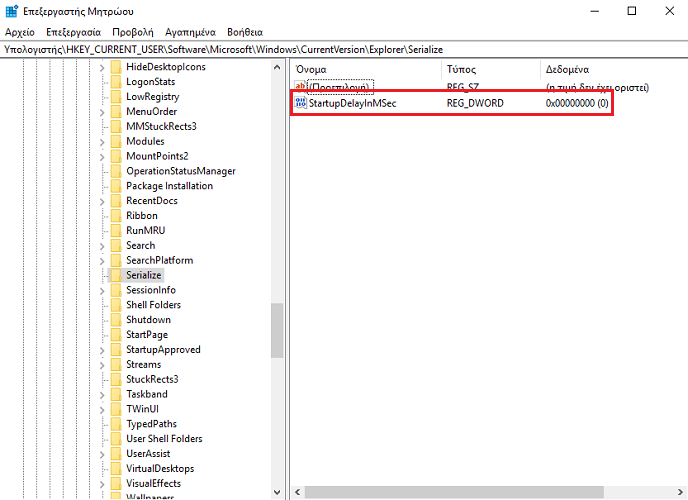Click the tree scroll up arrow
This screenshot has height=500, width=688.
click(x=277, y=67)
